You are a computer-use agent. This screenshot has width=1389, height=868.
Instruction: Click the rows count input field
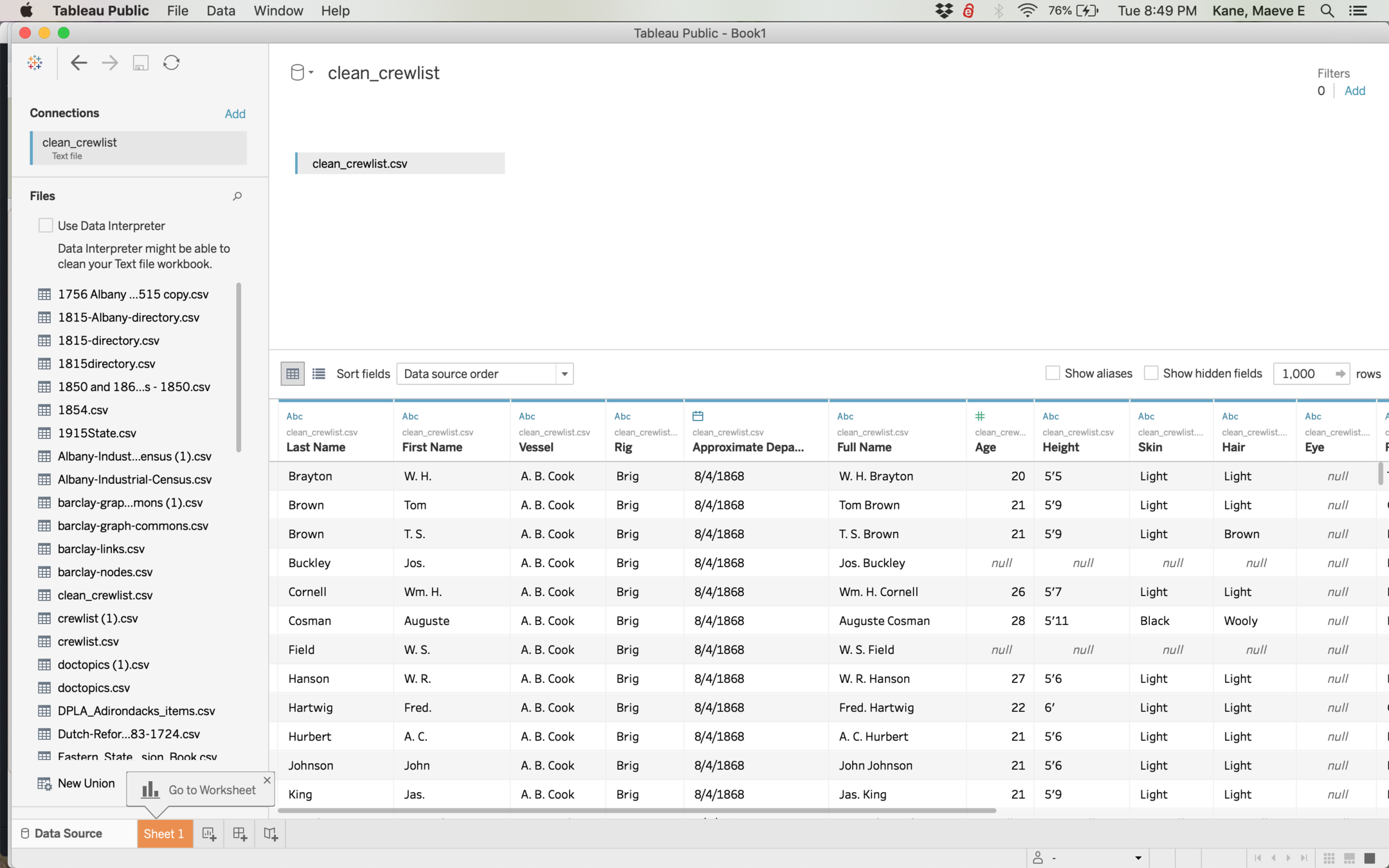point(1303,374)
